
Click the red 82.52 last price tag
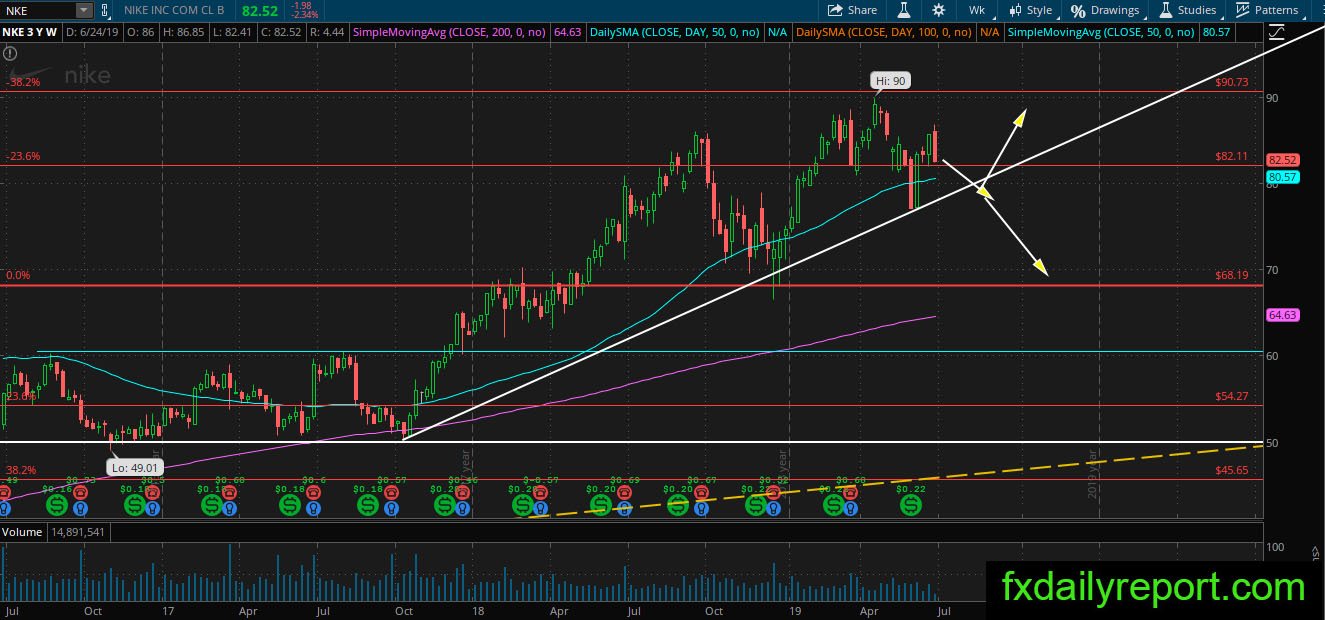point(1282,160)
